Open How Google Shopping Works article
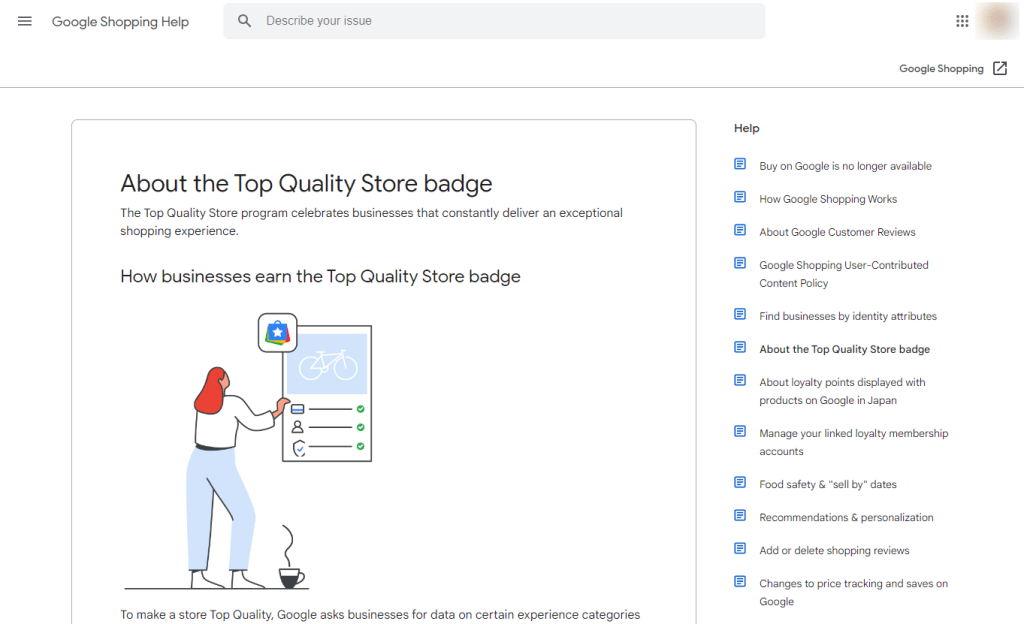This screenshot has height=624, width=1024. (828, 199)
